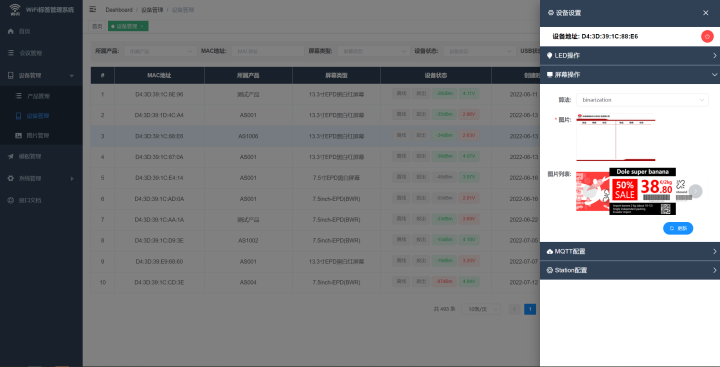720x367 pixels.
Task: Open 模板管理 in the sidebar
Action: (x=41, y=157)
